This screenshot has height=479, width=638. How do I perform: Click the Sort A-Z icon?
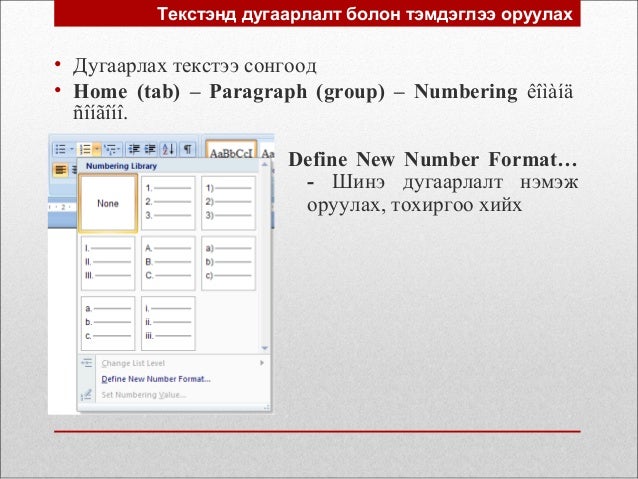tap(168, 149)
